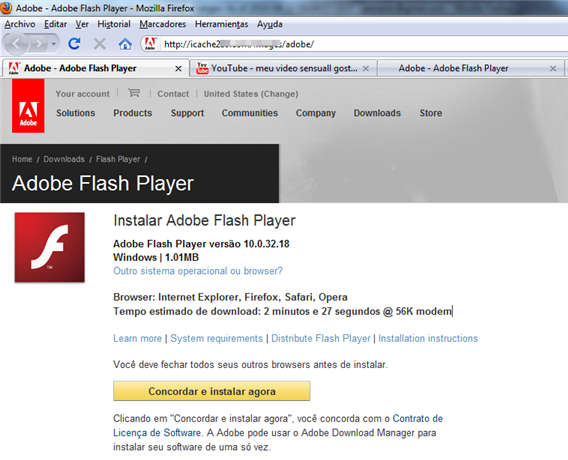
Task: Open the Herramientas menu
Action: tap(221, 24)
